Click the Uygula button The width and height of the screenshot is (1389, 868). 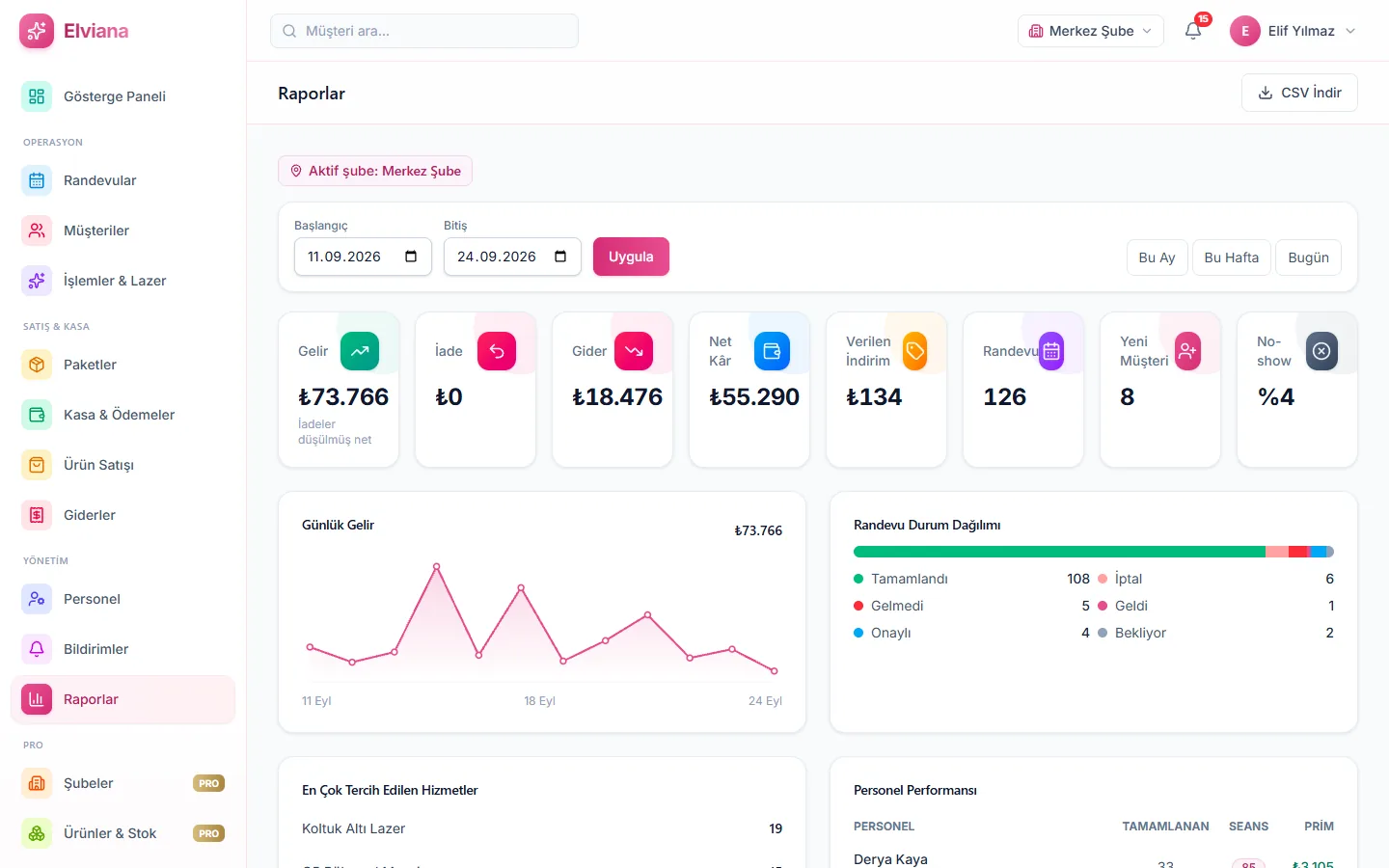(x=631, y=257)
